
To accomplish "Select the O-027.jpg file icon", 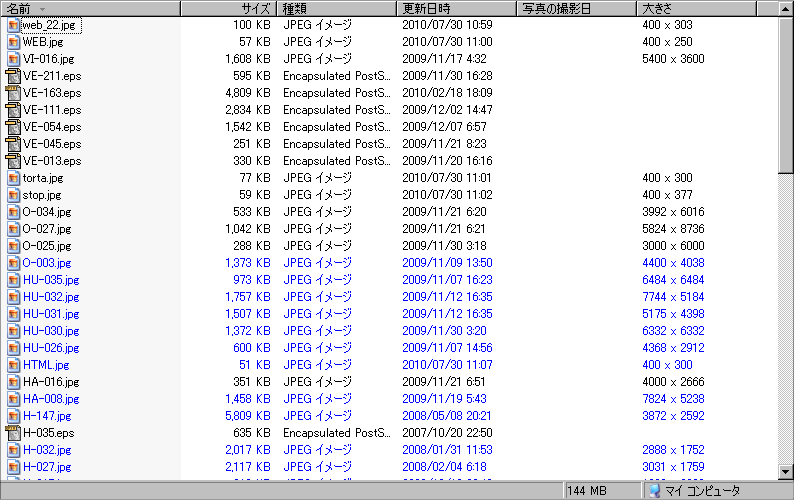I will [x=14, y=229].
